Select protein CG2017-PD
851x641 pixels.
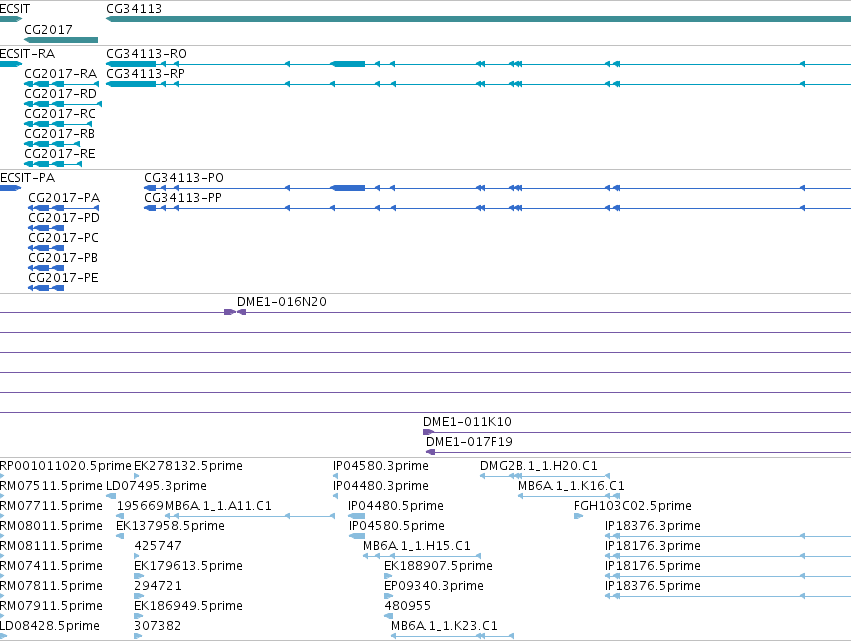tap(64, 218)
